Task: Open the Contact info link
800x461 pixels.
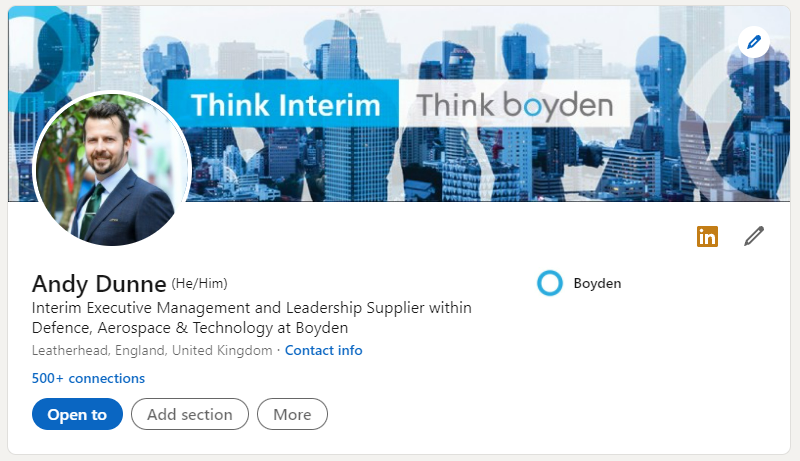Action: coord(323,351)
